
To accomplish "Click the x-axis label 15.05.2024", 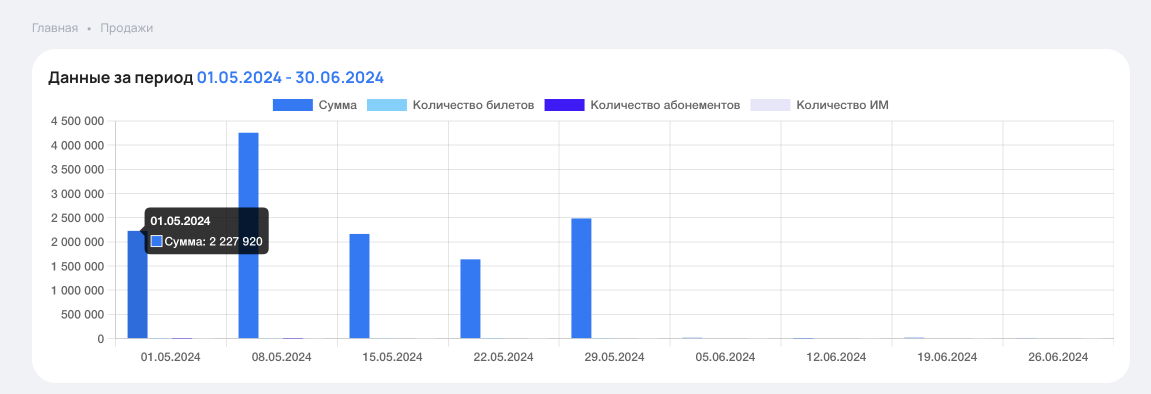I will click(393, 357).
